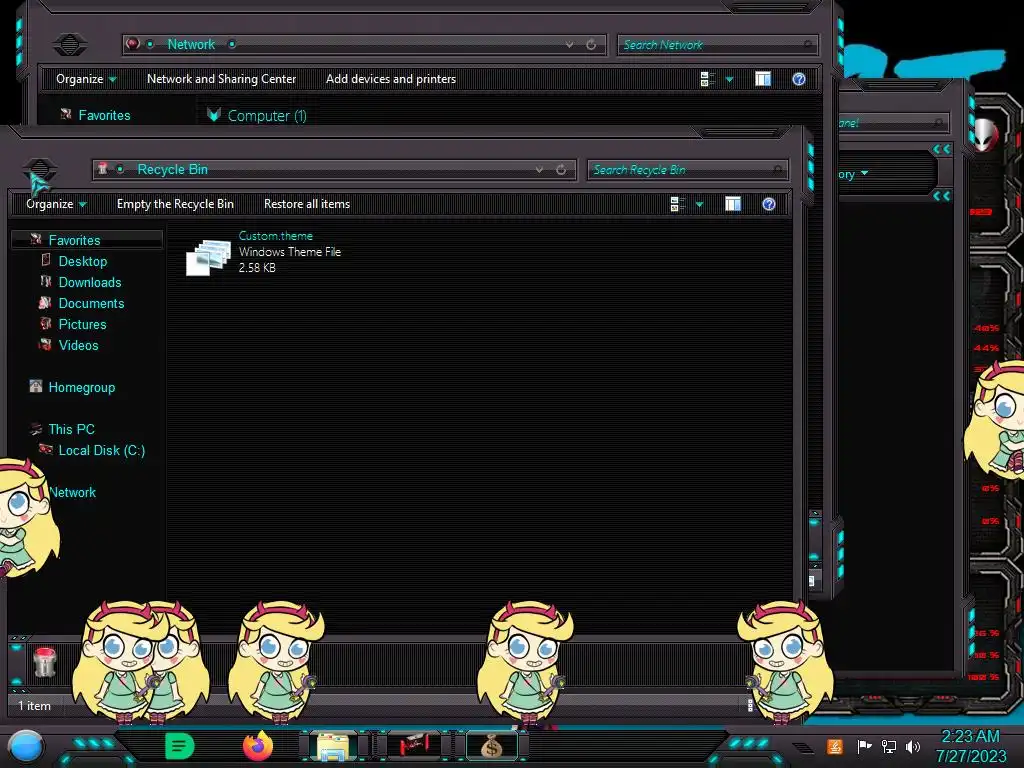Screen dimensions: 1024x768
Task: Open Network and Sharing Center
Action: (x=221, y=79)
